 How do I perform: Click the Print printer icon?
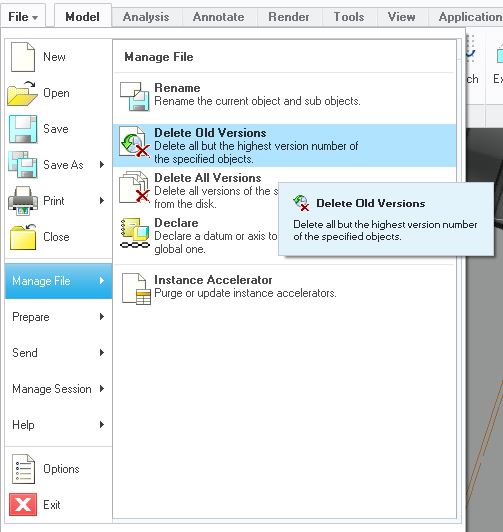click(x=23, y=201)
